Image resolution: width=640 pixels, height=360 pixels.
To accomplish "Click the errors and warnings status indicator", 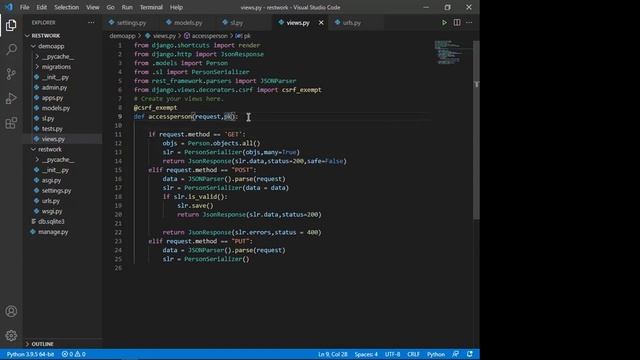I will pyautogui.click(x=73, y=354).
